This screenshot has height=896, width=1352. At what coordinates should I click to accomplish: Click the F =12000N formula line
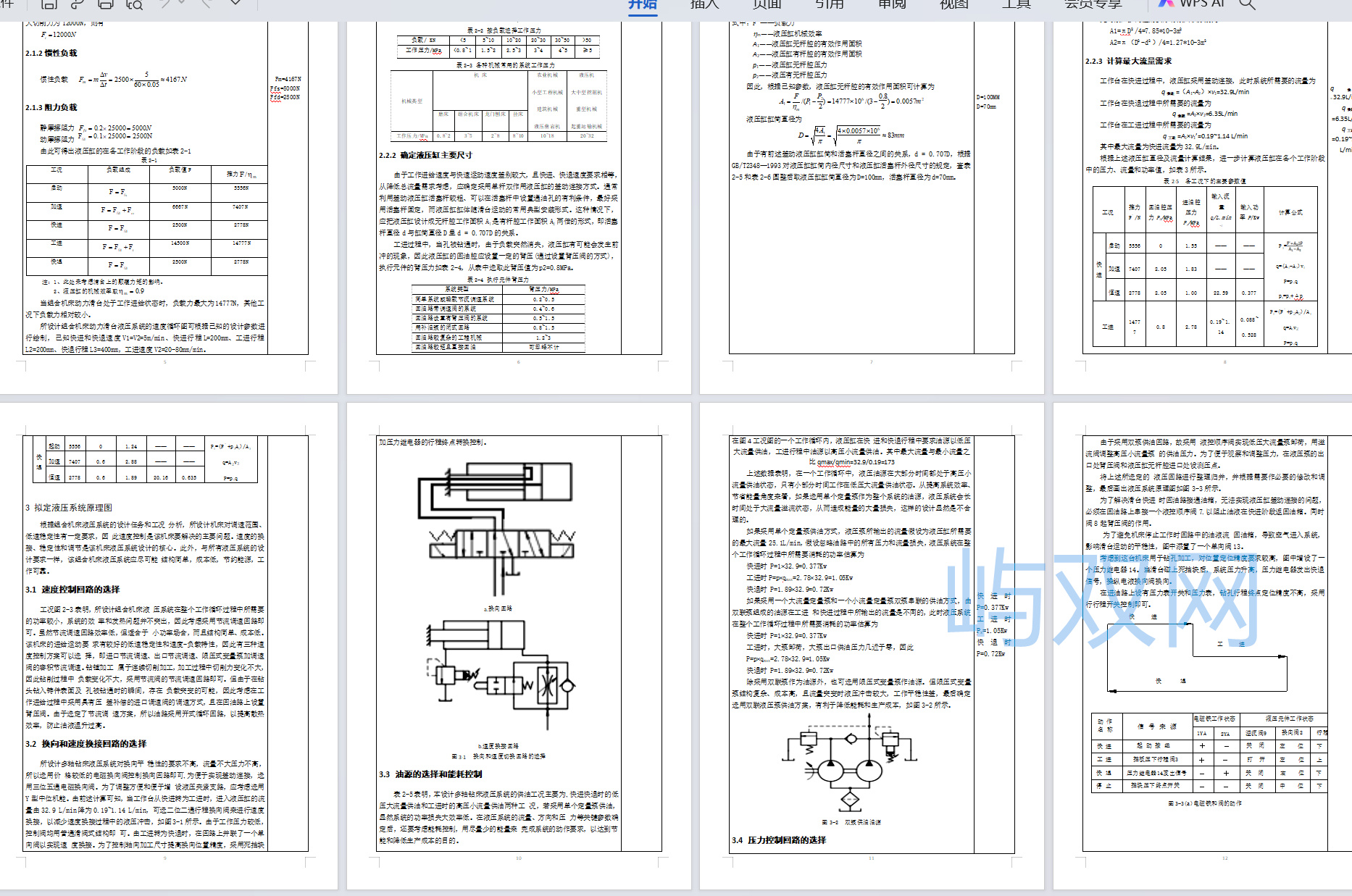point(58,34)
